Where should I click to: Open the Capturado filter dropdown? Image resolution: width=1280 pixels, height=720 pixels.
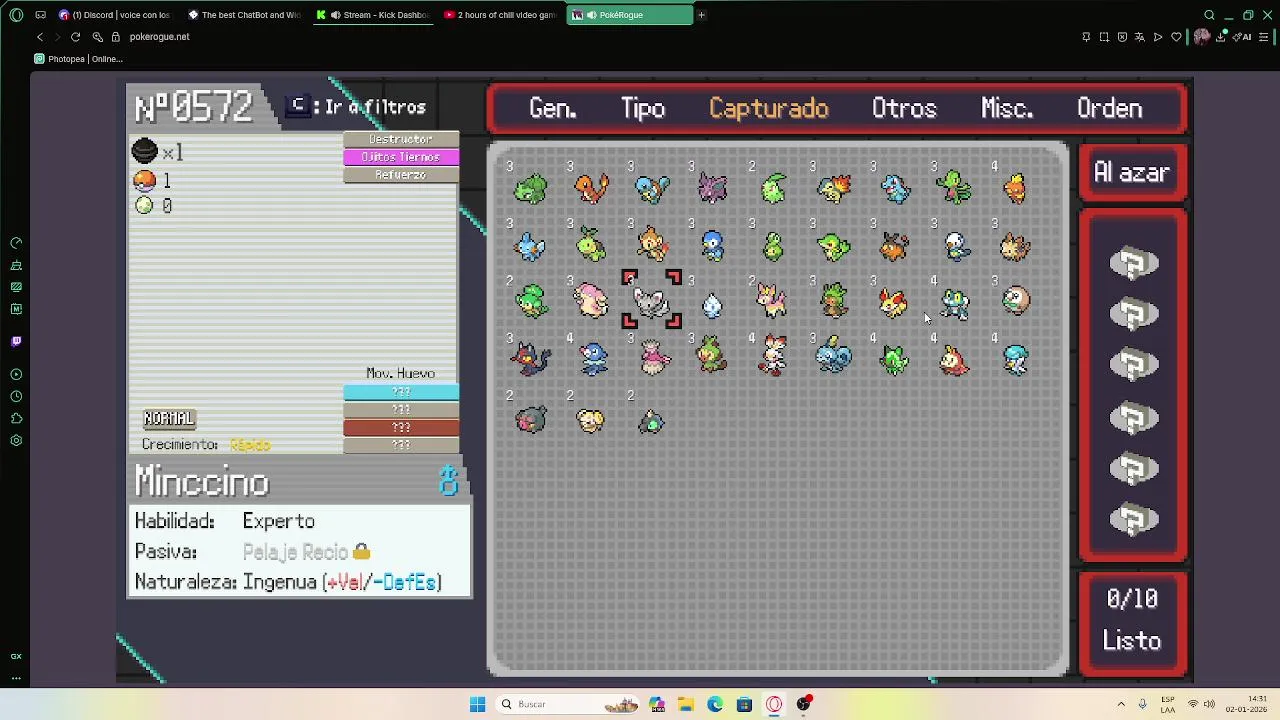click(x=769, y=108)
